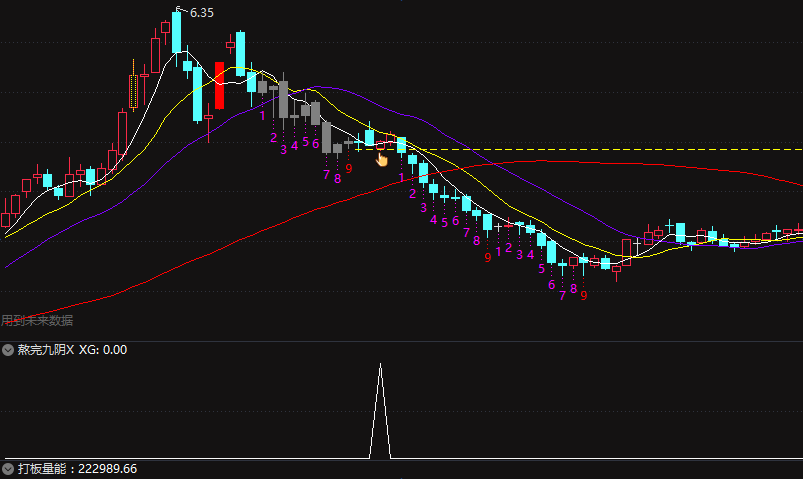This screenshot has height=479, width=803.
Task: Select the orange dotted-outline candlestick
Action: pyautogui.click(x=134, y=88)
